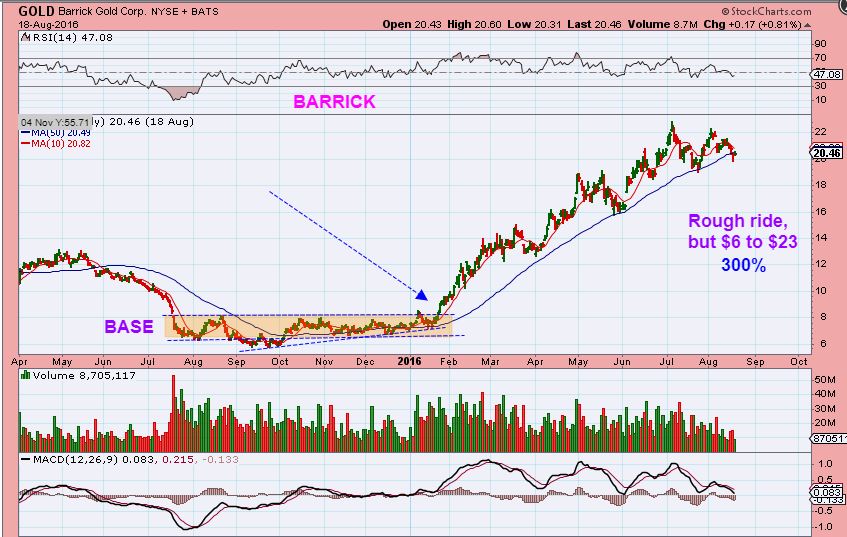The height and width of the screenshot is (537, 847).
Task: Click the small triangle after the Chg value
Action: (x=807, y=25)
